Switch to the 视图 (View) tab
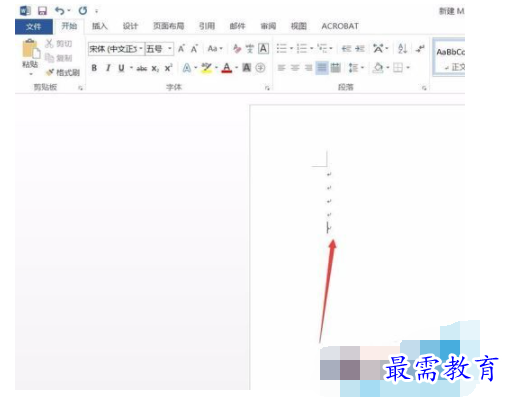 point(299,26)
